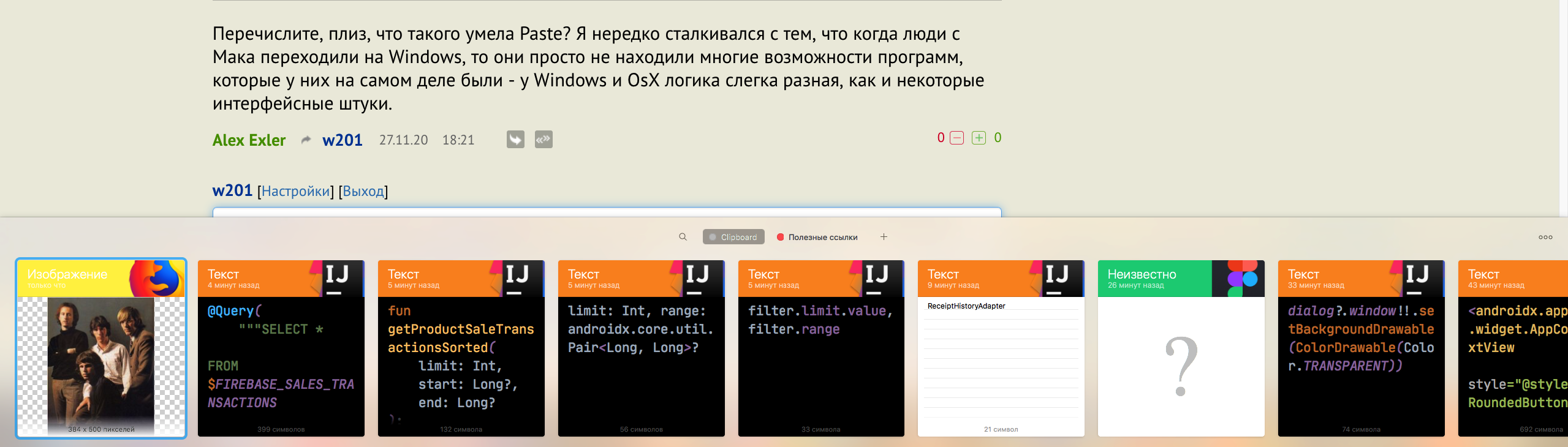Click into the comment text field
Image resolution: width=1568 pixels, height=447 pixels.
point(607,212)
